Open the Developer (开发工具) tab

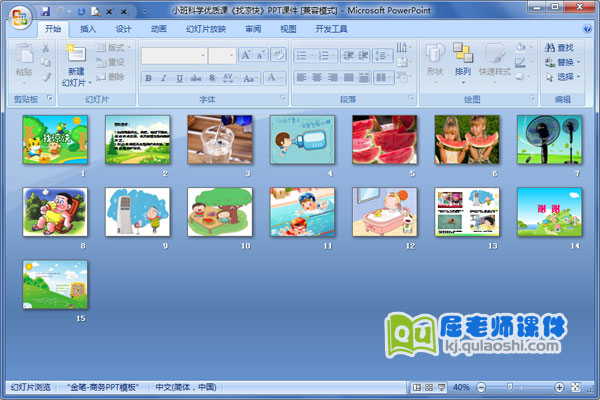point(331,29)
